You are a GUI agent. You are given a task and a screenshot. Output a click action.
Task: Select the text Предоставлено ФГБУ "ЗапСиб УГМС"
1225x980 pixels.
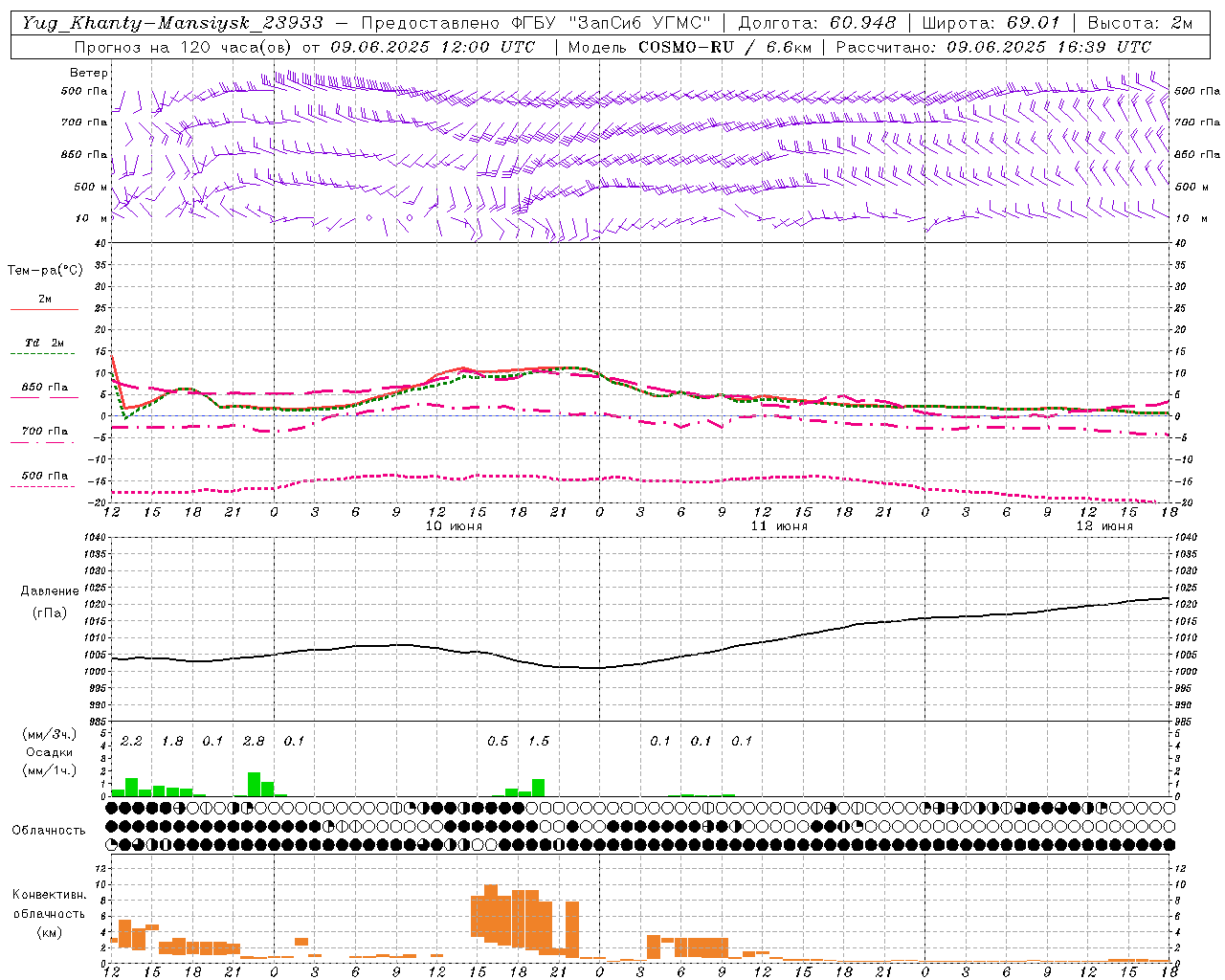[x=536, y=23]
